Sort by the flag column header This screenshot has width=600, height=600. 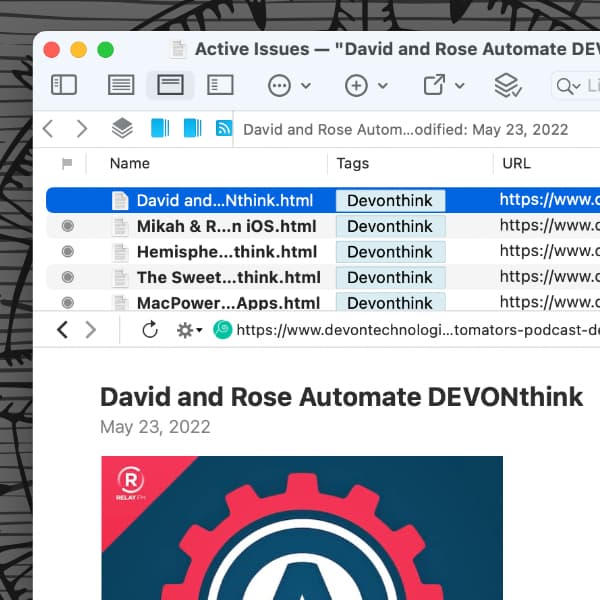coord(67,163)
